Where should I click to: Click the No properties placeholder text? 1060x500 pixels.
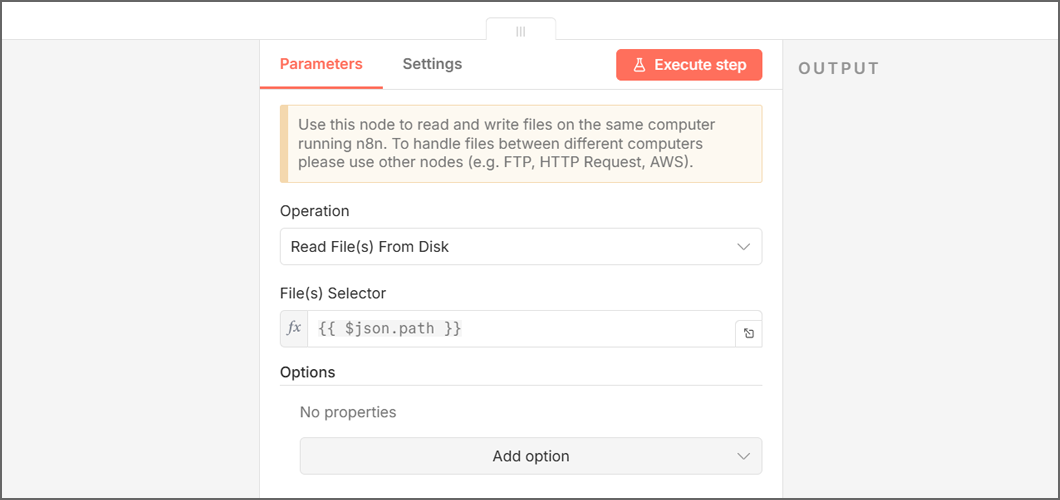pos(348,412)
